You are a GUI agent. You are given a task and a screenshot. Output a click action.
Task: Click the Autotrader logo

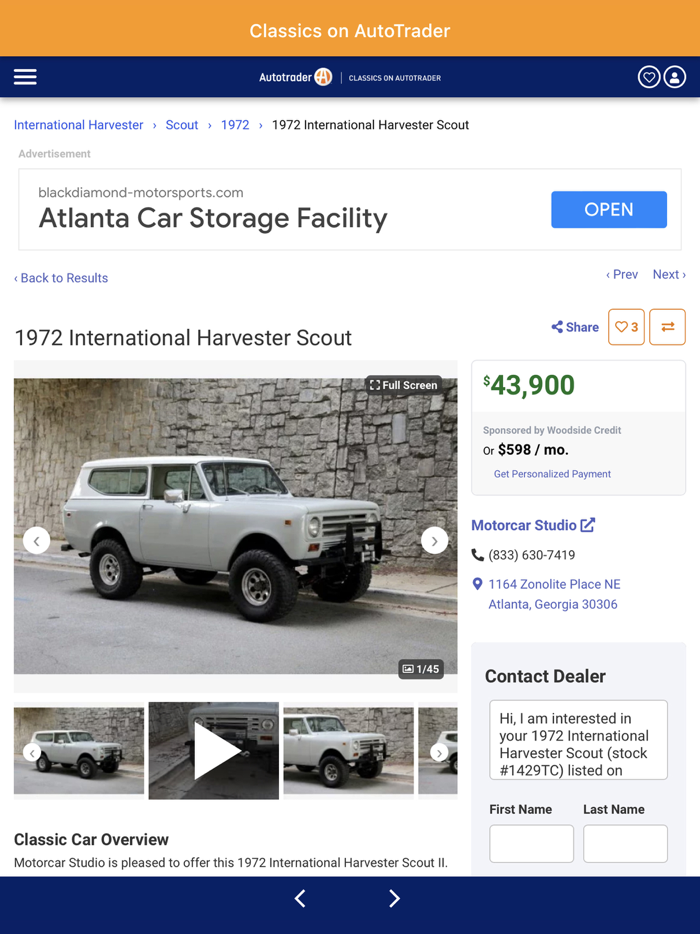[x=295, y=76]
